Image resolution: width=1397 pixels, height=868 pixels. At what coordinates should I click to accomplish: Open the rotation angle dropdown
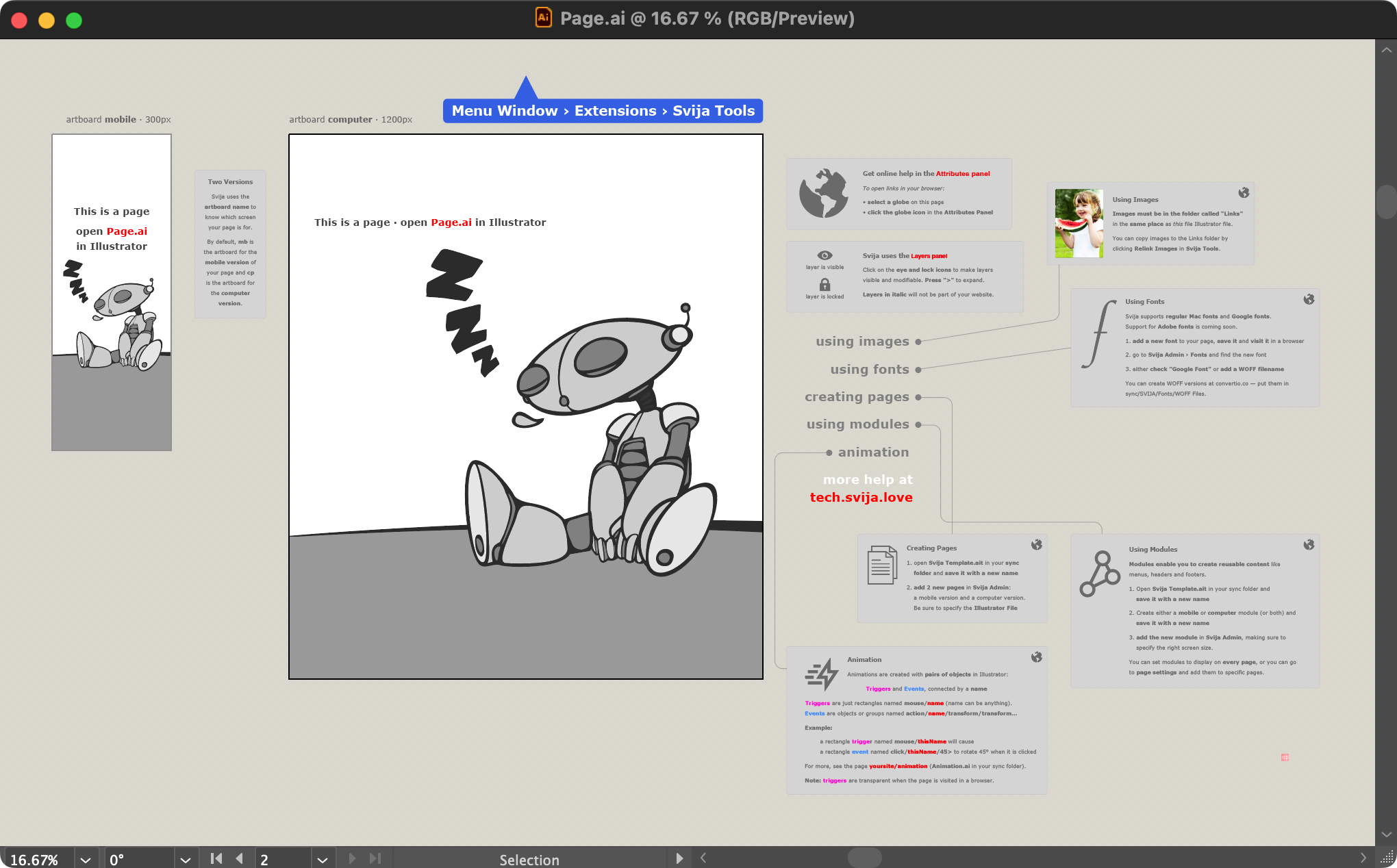click(185, 860)
